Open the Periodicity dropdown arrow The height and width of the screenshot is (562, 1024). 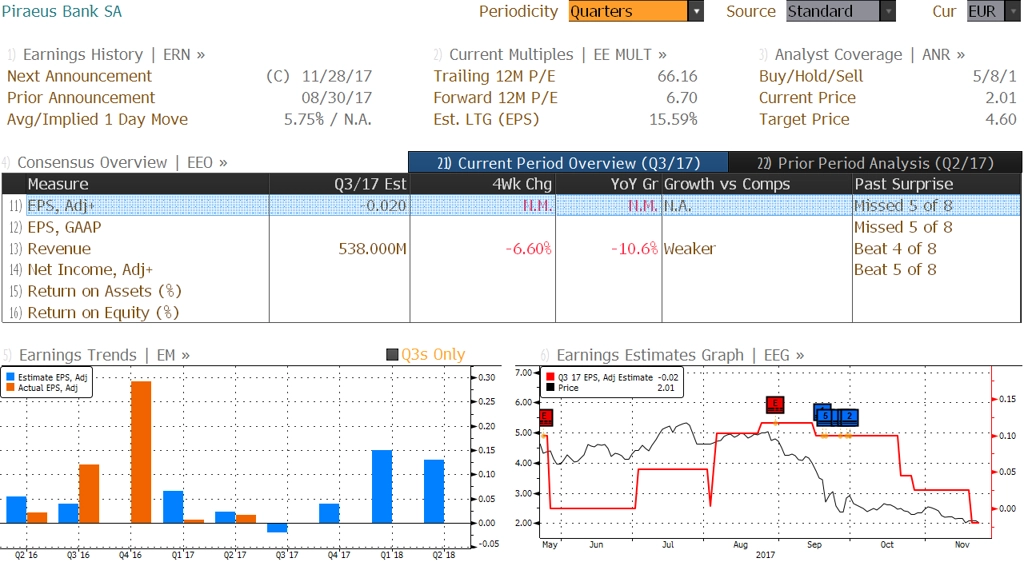(x=696, y=12)
